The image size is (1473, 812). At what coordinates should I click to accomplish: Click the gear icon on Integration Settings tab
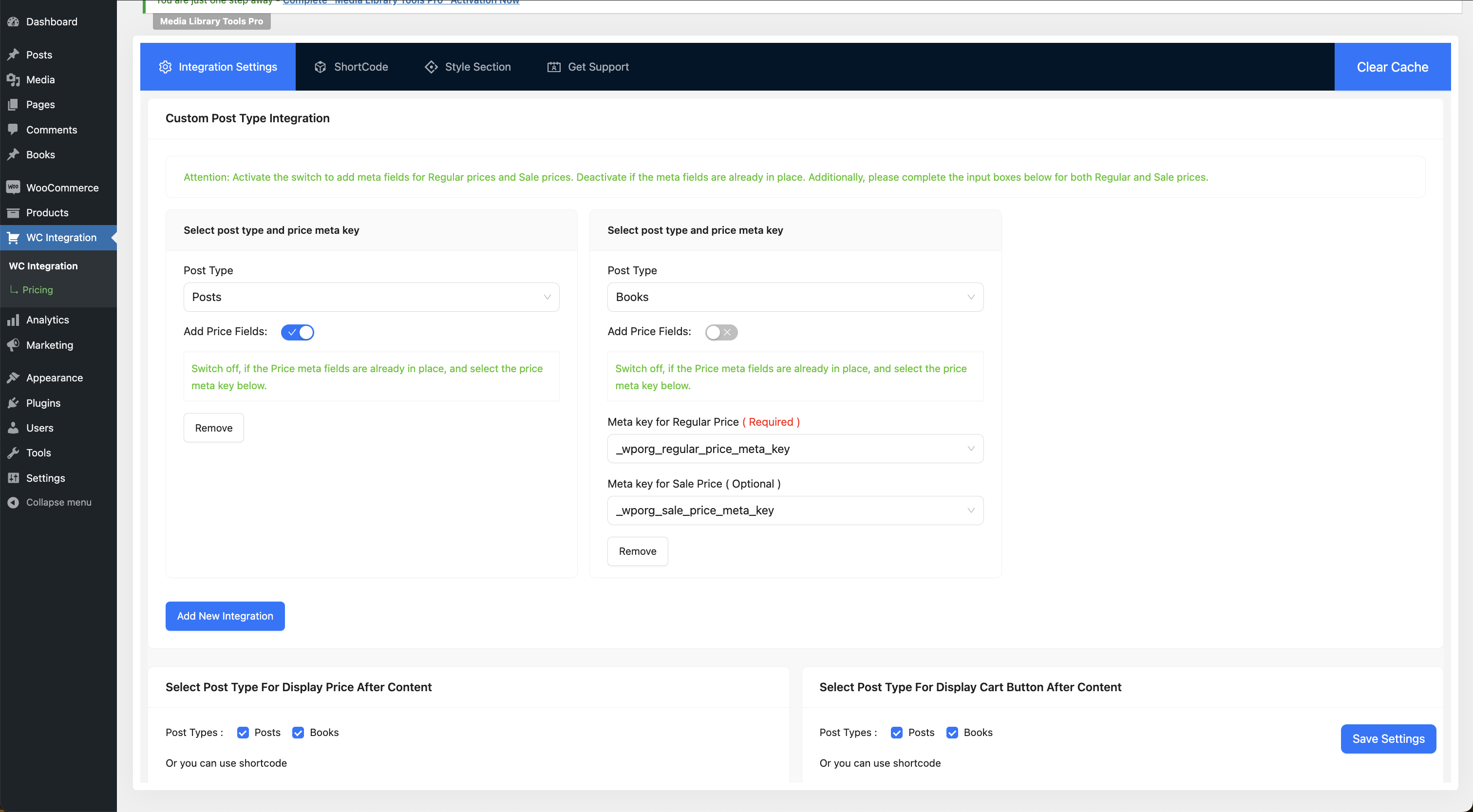(x=165, y=67)
